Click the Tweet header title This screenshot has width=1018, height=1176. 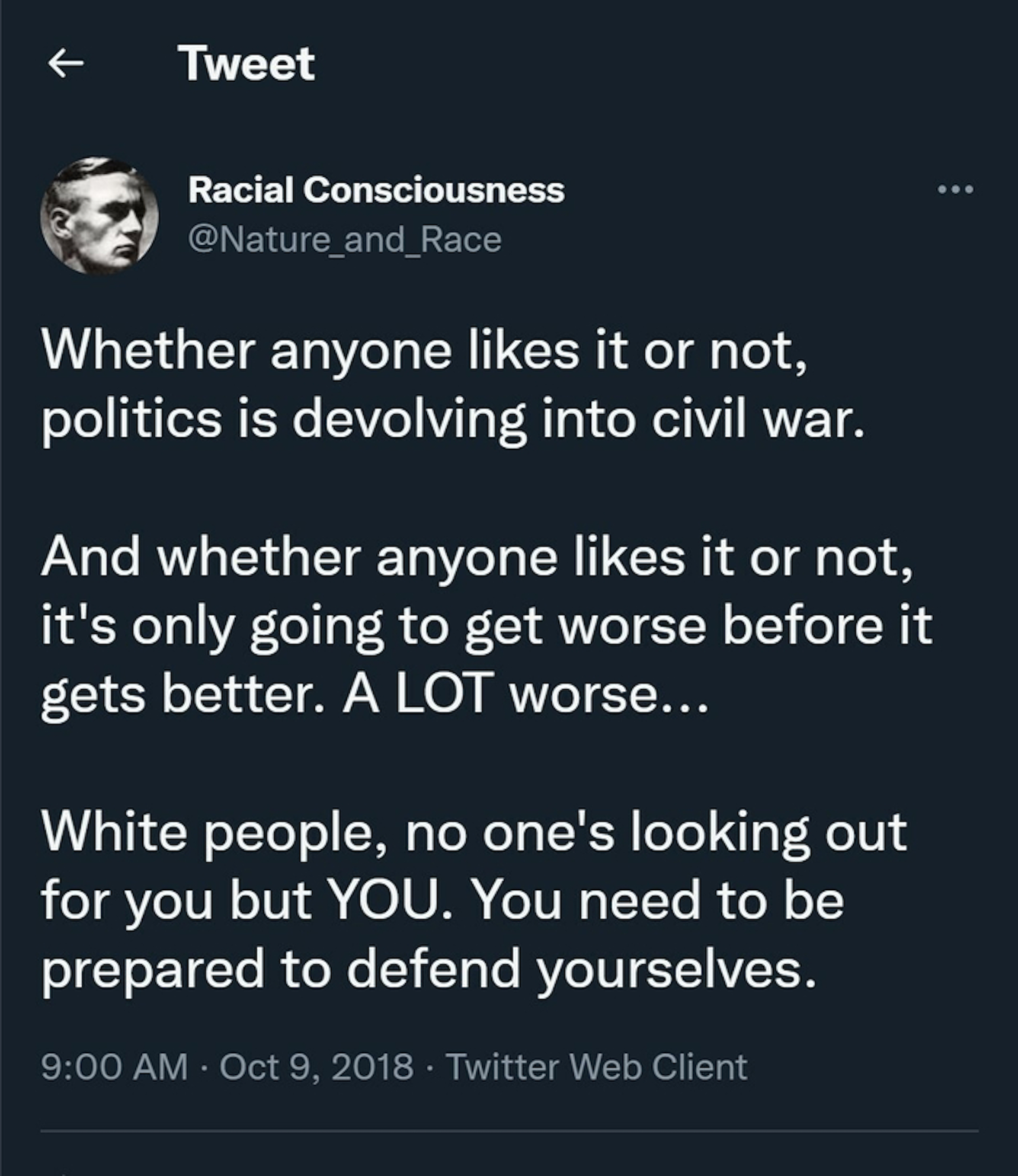tap(246, 64)
